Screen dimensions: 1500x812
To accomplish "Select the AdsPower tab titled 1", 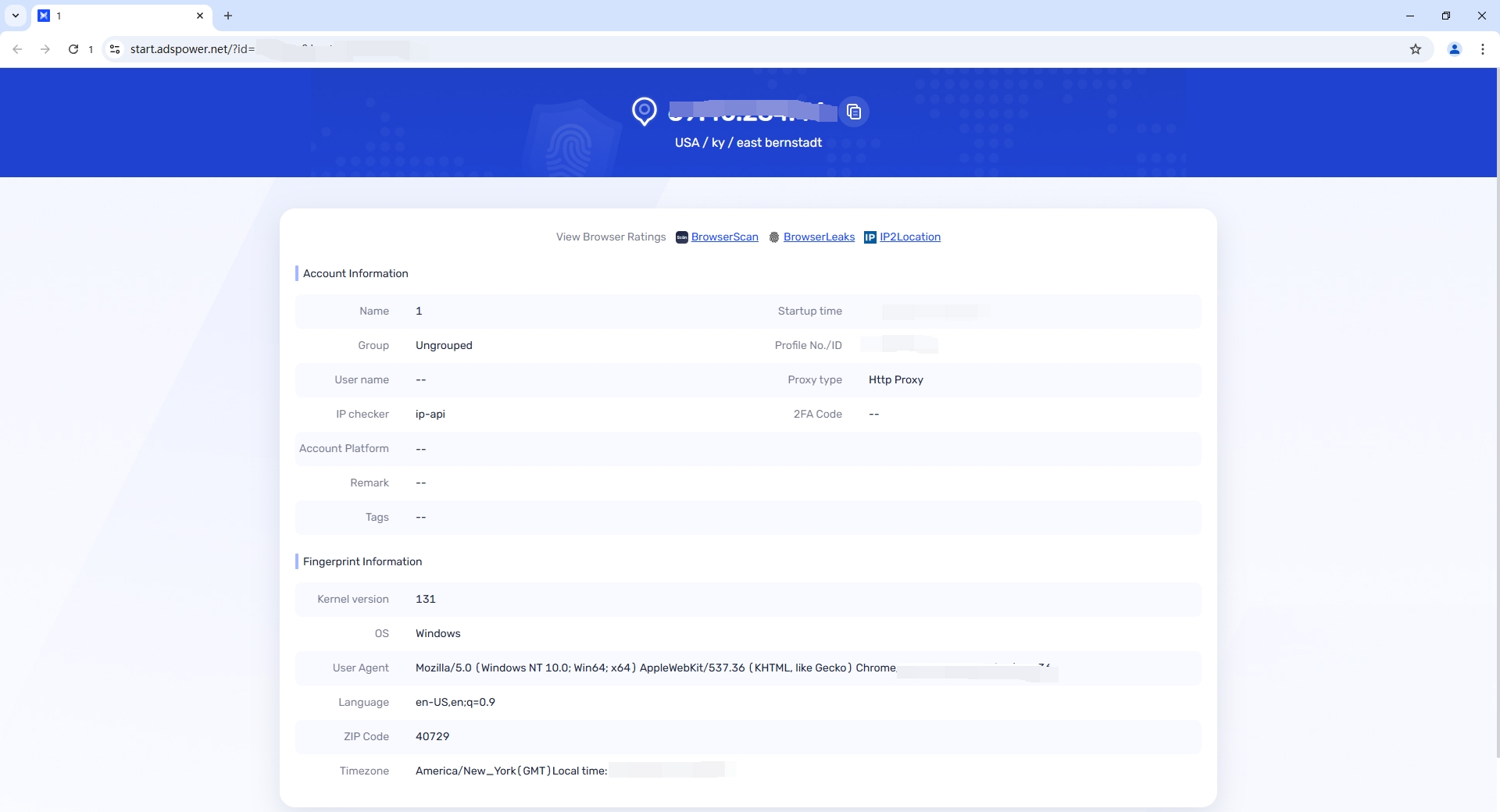I will tap(121, 16).
